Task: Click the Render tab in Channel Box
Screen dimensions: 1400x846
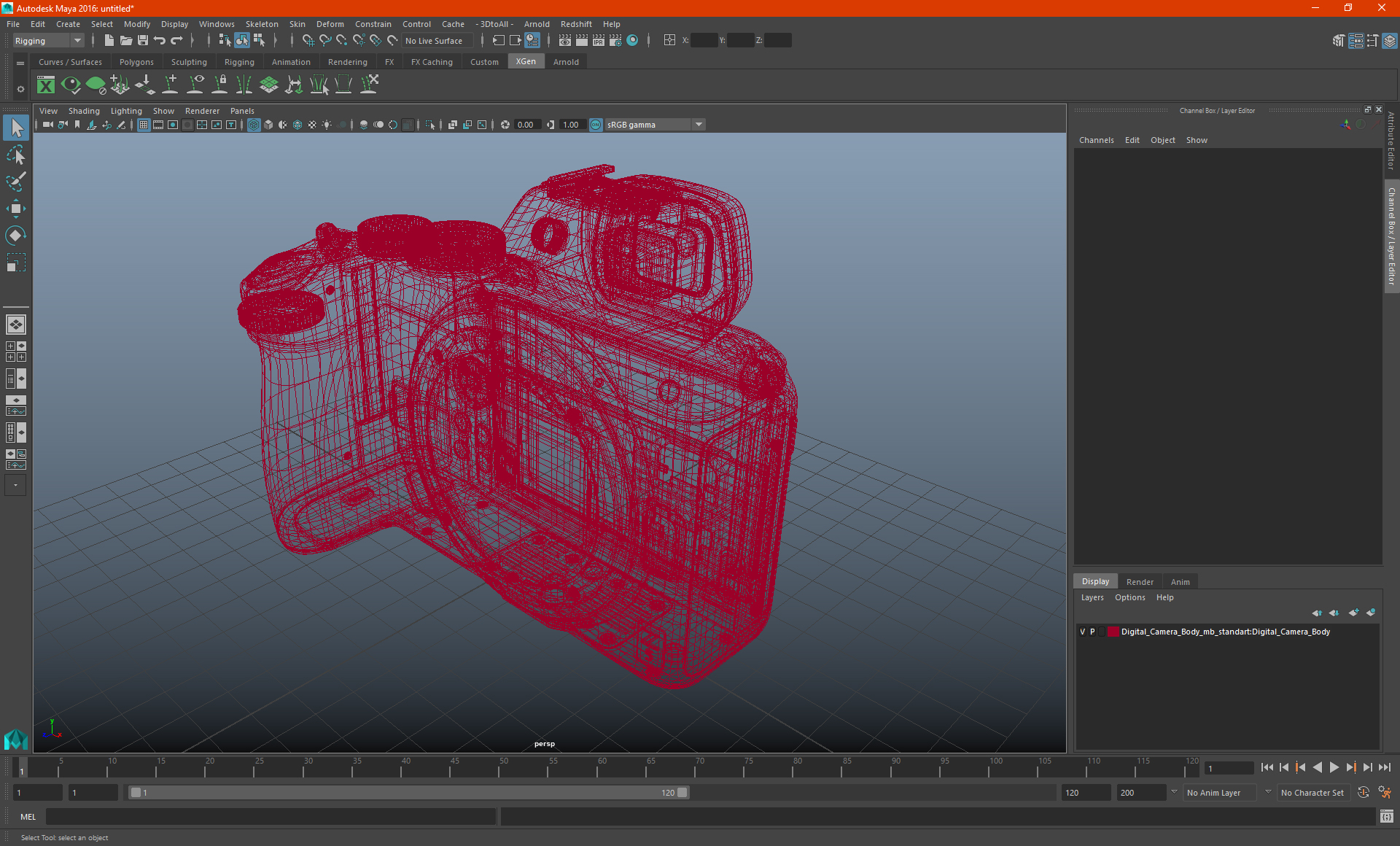Action: click(1140, 581)
